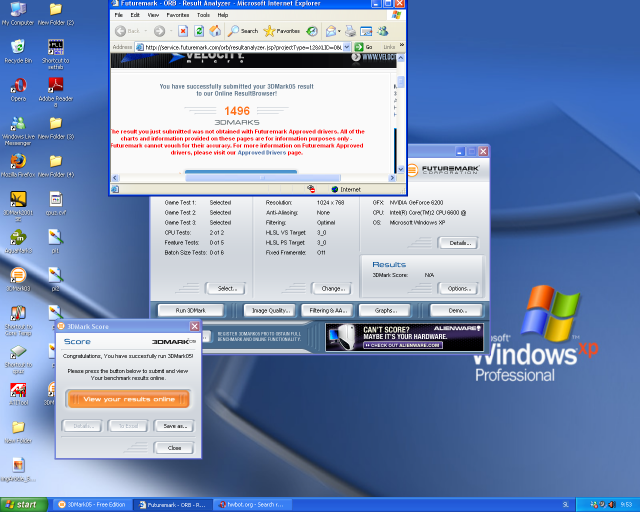Click the IE History icon
This screenshot has height=512, width=640.
click(x=312, y=31)
